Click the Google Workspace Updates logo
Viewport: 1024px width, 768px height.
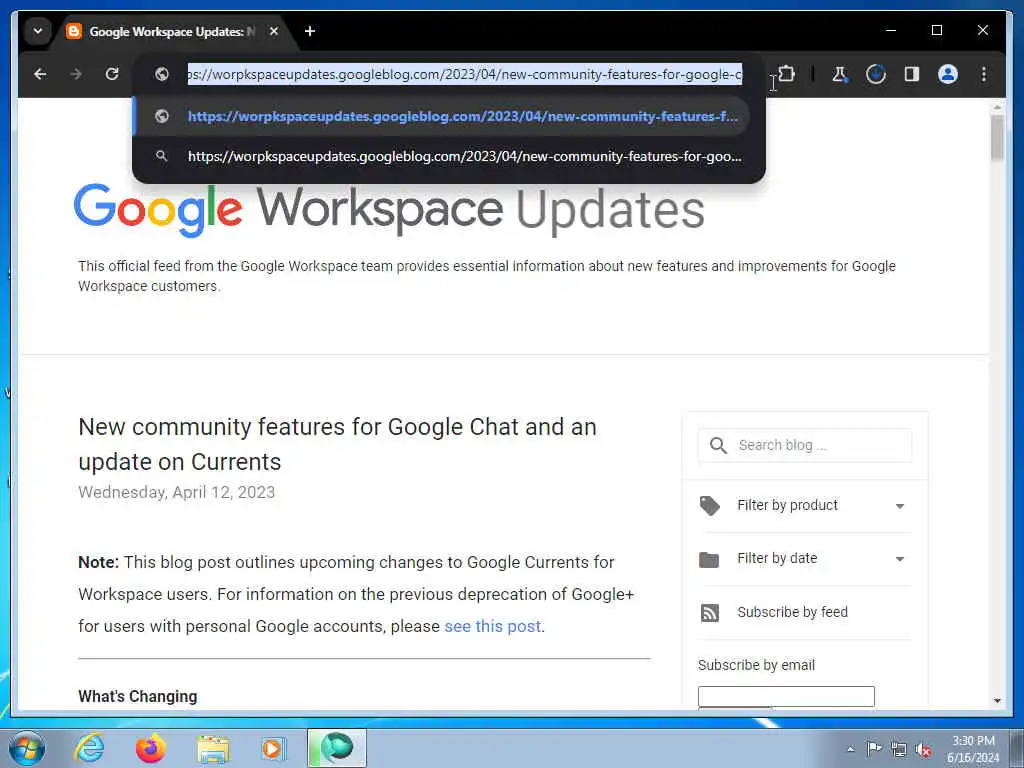389,209
